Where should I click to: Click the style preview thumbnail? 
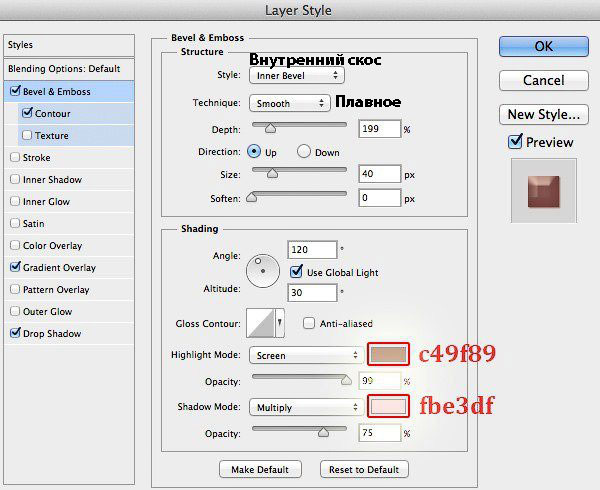pyautogui.click(x=544, y=191)
